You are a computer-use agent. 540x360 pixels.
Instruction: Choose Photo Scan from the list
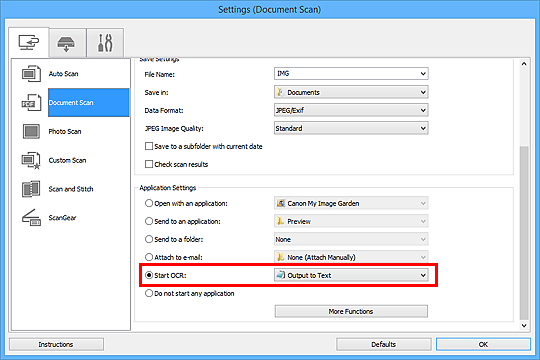[65, 132]
